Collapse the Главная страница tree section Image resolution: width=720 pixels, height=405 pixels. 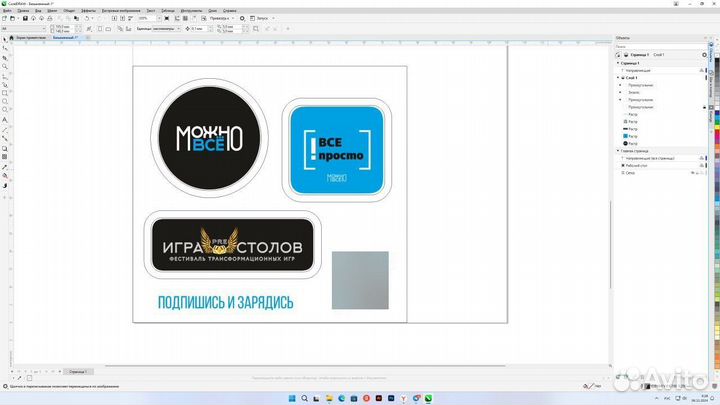click(x=618, y=151)
